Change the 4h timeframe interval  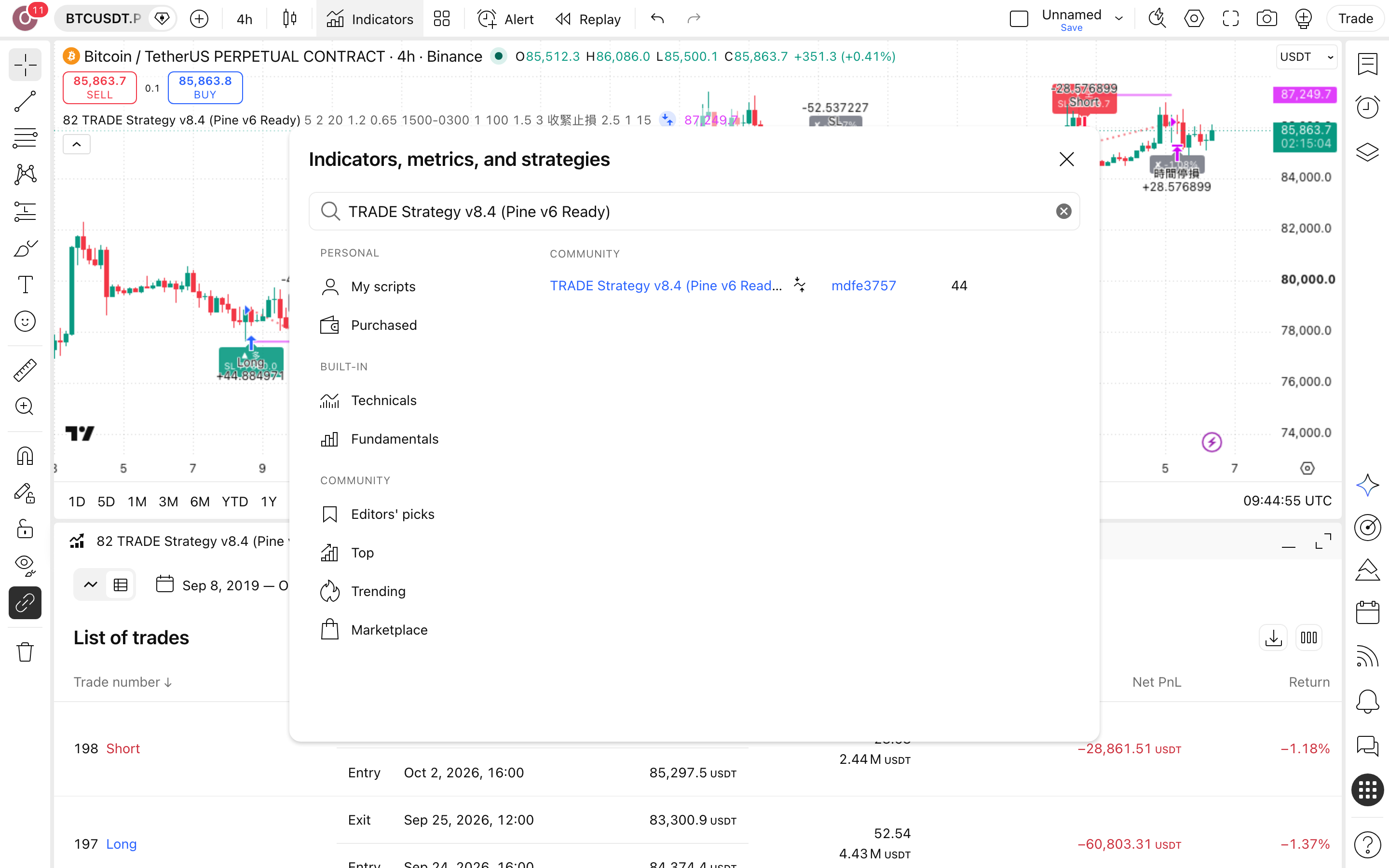point(245,19)
